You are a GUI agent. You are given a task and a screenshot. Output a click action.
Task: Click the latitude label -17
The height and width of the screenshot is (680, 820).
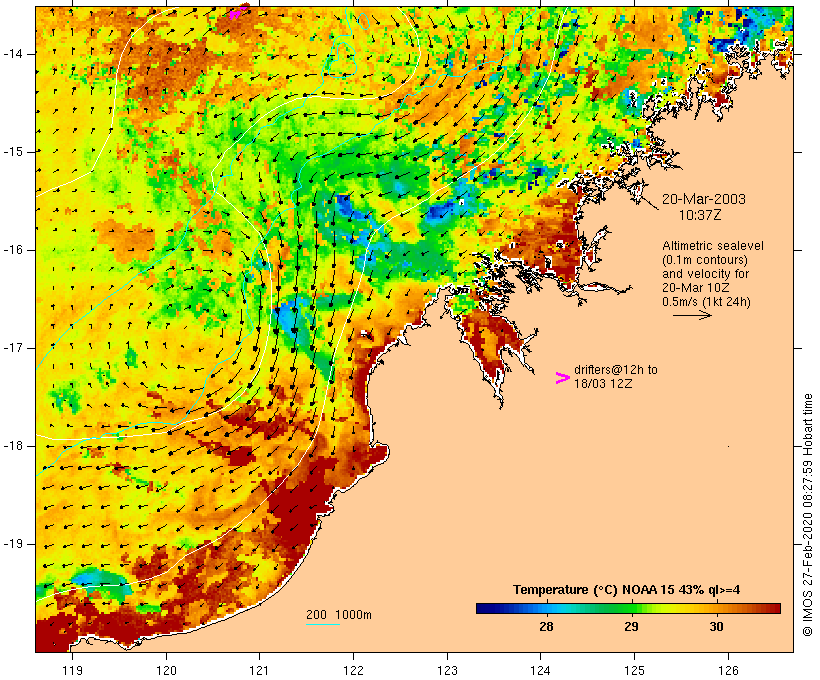(13, 348)
